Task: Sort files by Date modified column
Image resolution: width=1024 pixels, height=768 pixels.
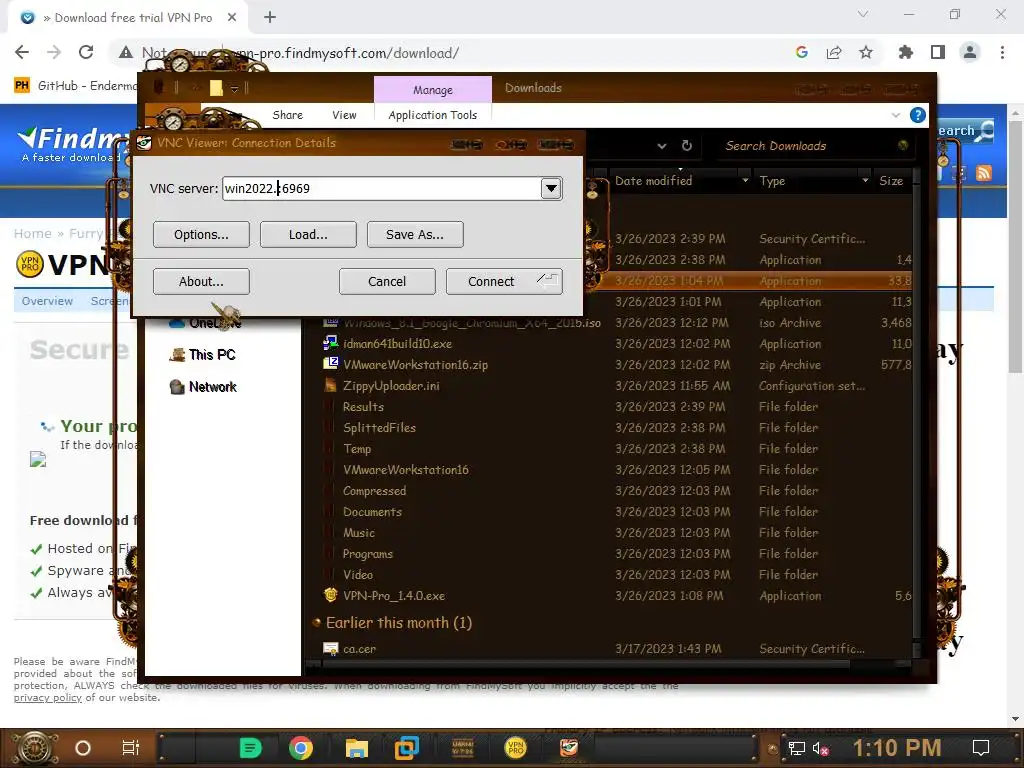Action: click(654, 181)
